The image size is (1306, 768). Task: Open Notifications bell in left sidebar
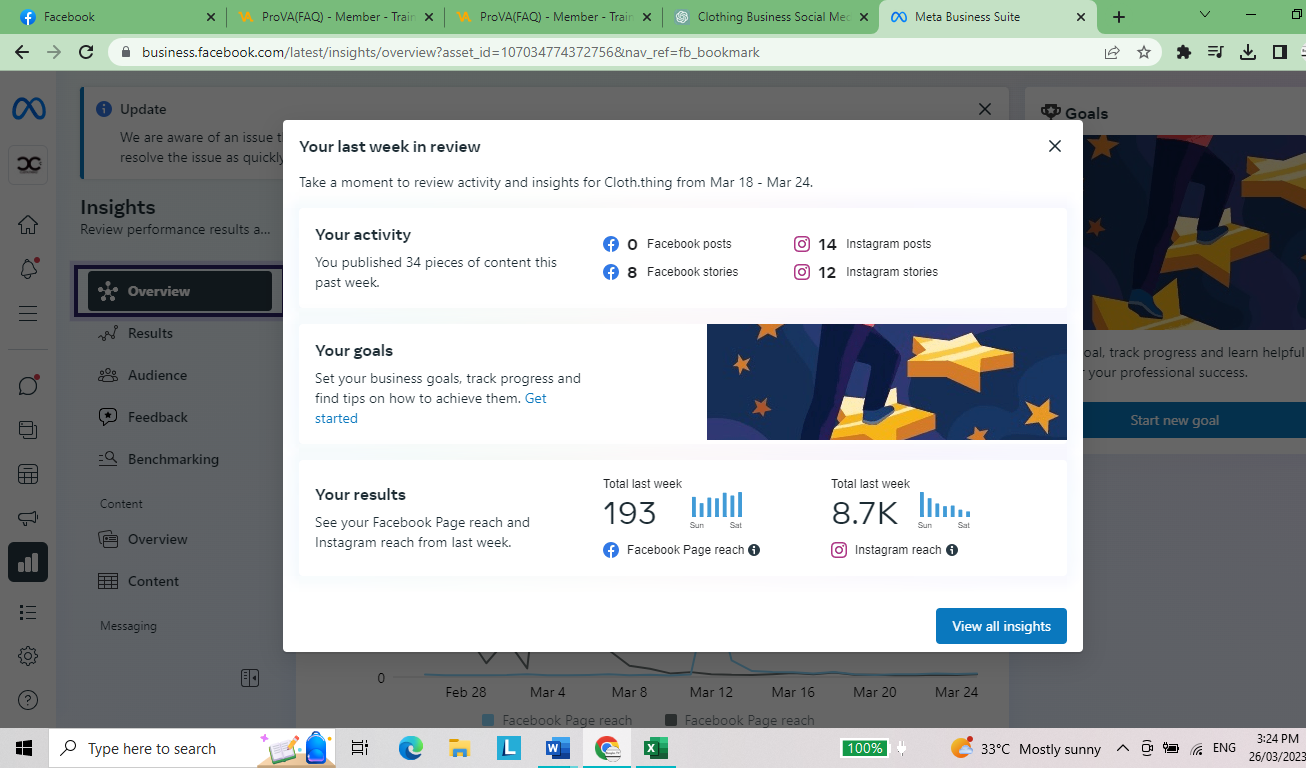click(x=28, y=269)
